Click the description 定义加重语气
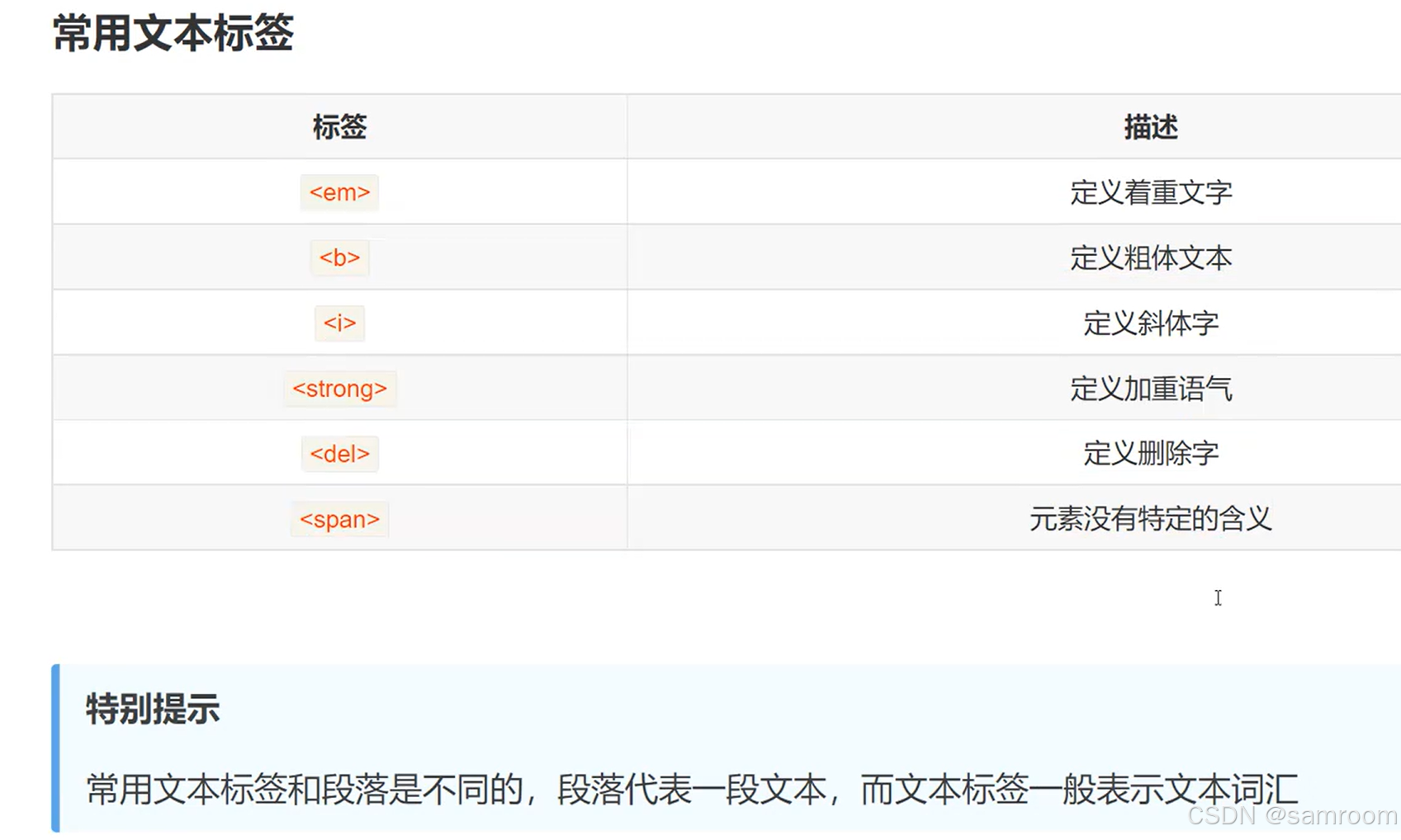The image size is (1401, 840). tap(1151, 389)
